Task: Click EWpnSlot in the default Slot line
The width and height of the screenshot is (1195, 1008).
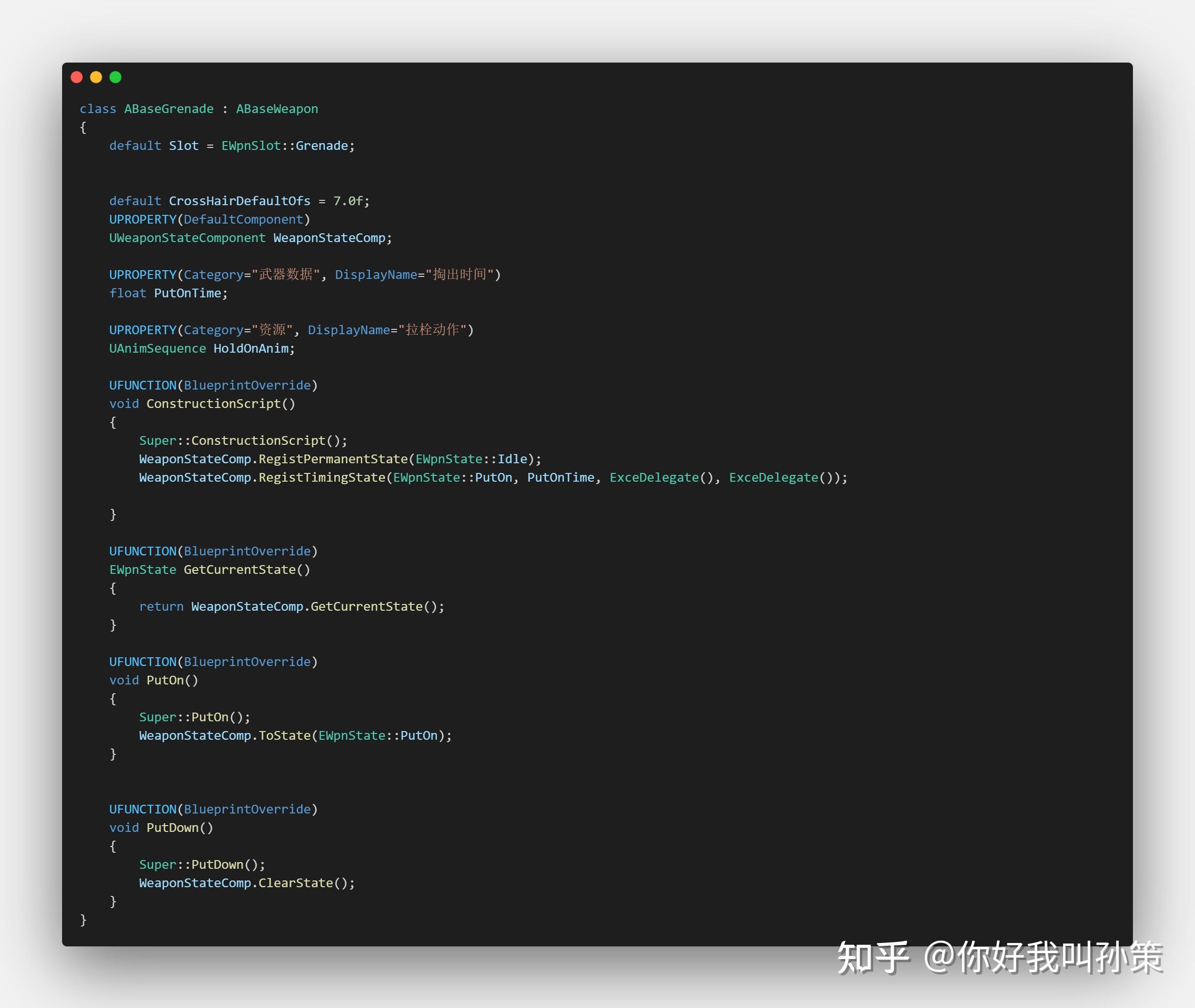Action: click(x=251, y=146)
